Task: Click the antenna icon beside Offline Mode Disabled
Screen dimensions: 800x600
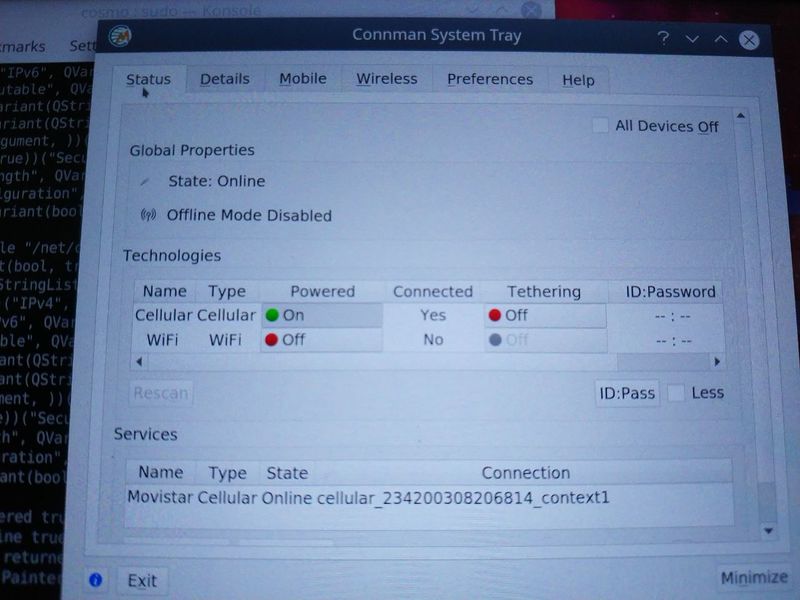Action: (149, 215)
